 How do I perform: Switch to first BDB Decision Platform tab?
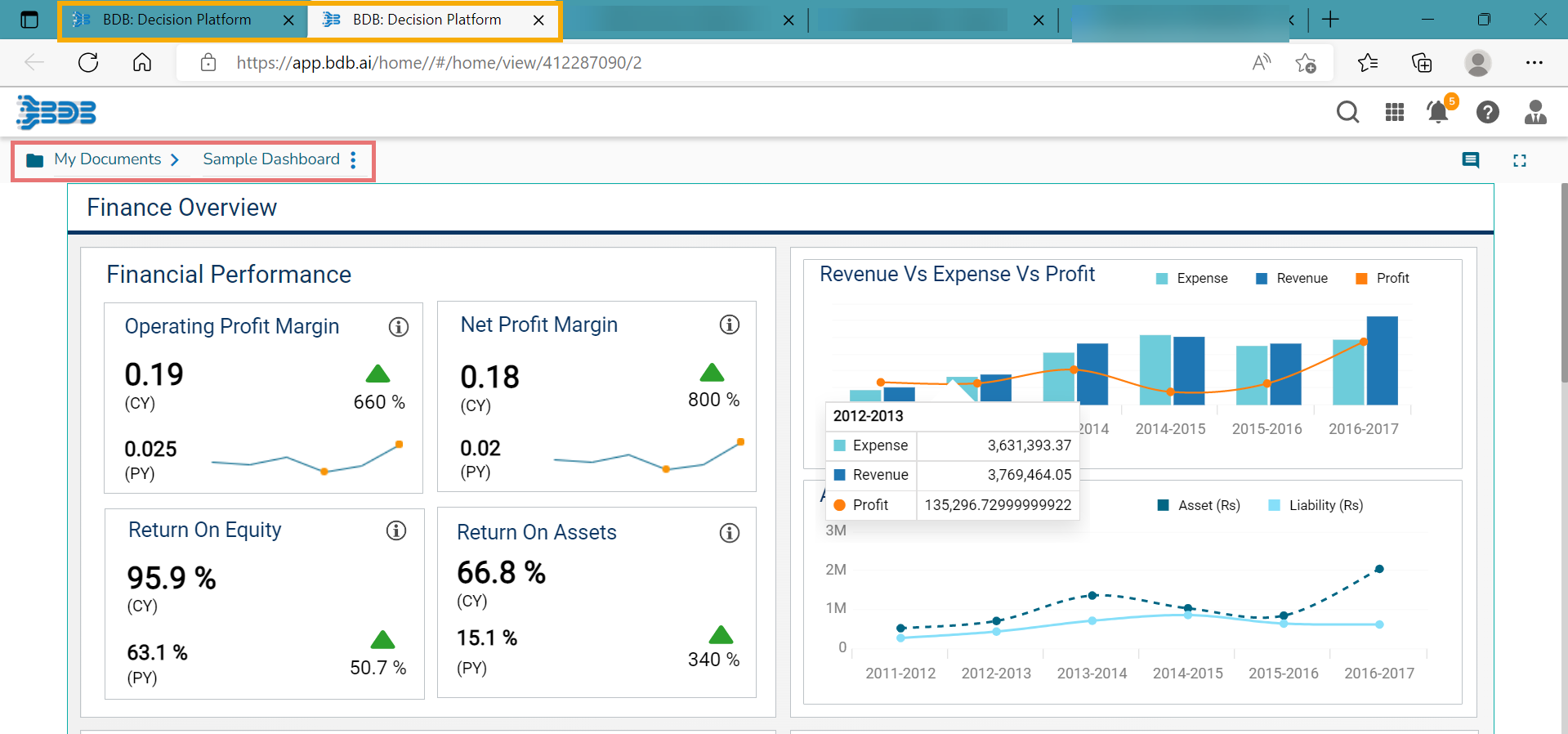[176, 20]
